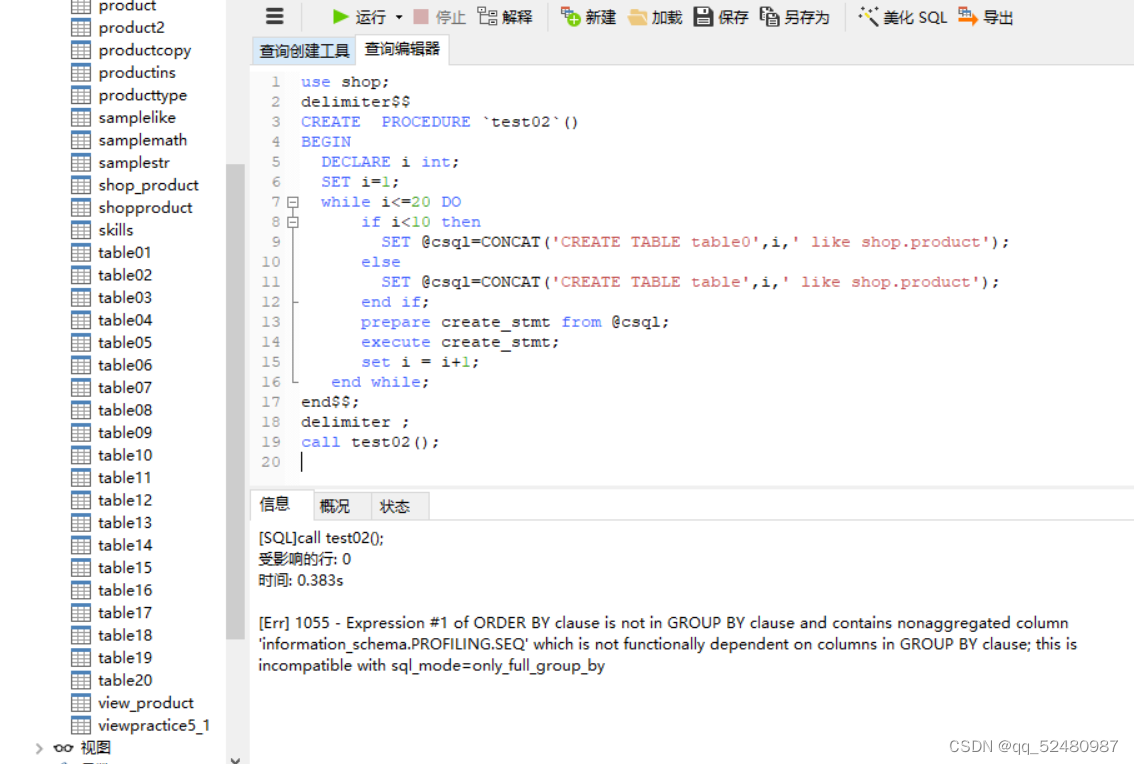1134x764 pixels.
Task: Click the scrollbar down arrow in tree panel
Action: [x=235, y=759]
